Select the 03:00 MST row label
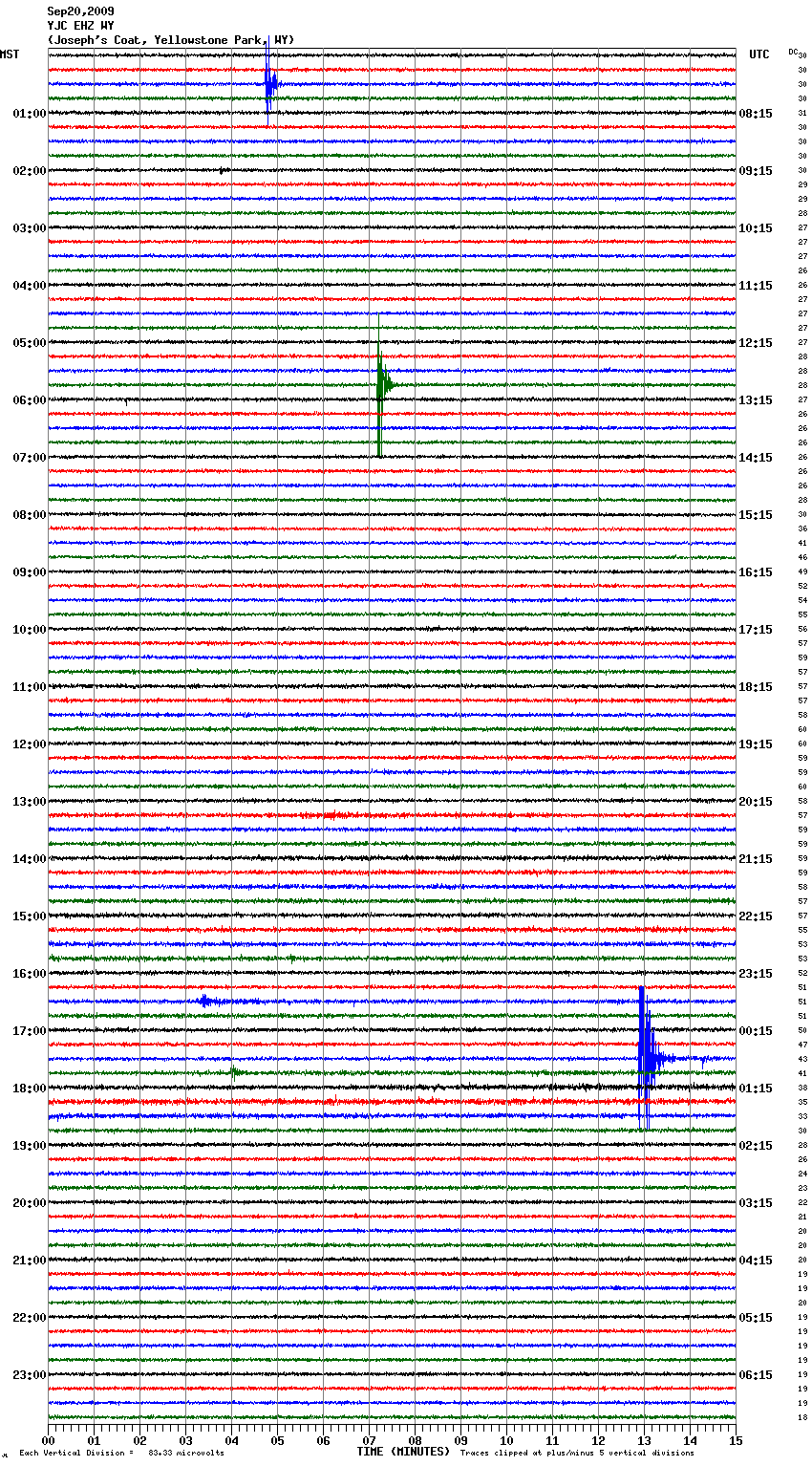This screenshot has width=812, height=1466. point(29,228)
